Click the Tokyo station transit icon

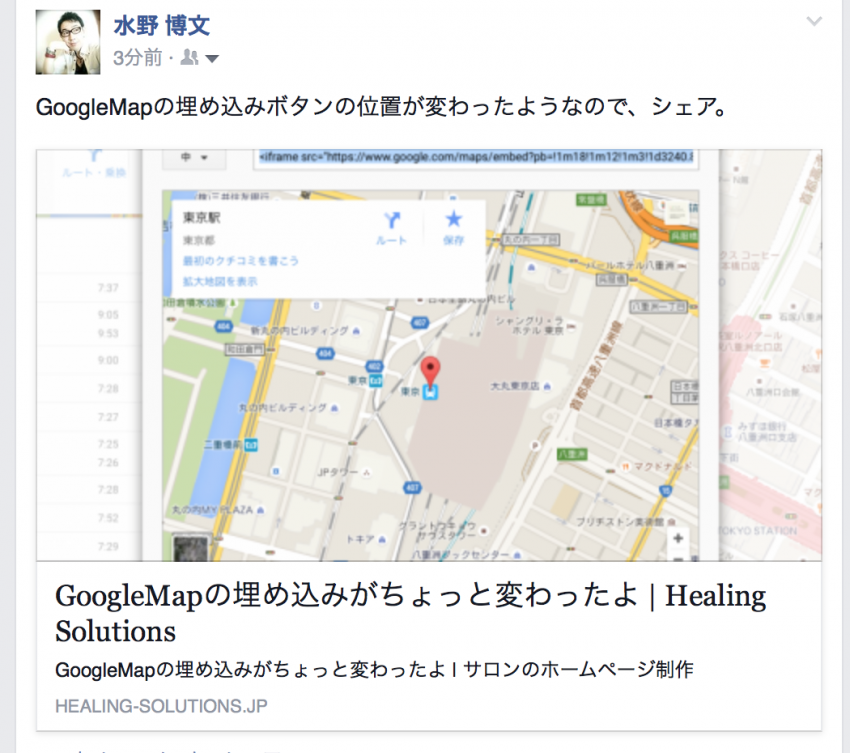430,392
